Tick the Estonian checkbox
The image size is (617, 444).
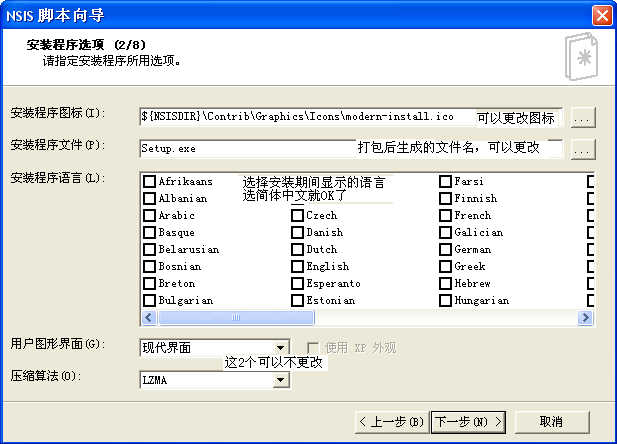coord(297,300)
